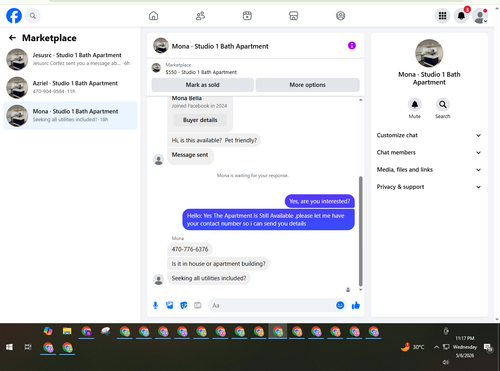Open the 30°C weather widget

click(412, 347)
